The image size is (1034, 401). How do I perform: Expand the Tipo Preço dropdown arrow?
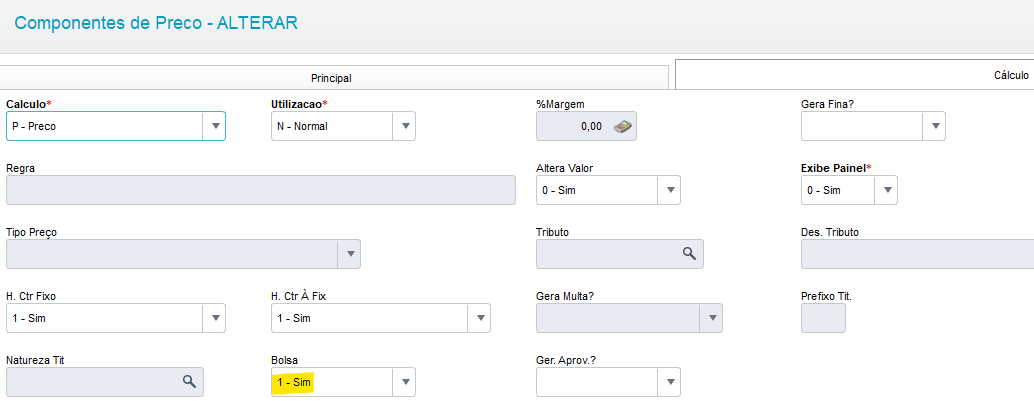(350, 254)
